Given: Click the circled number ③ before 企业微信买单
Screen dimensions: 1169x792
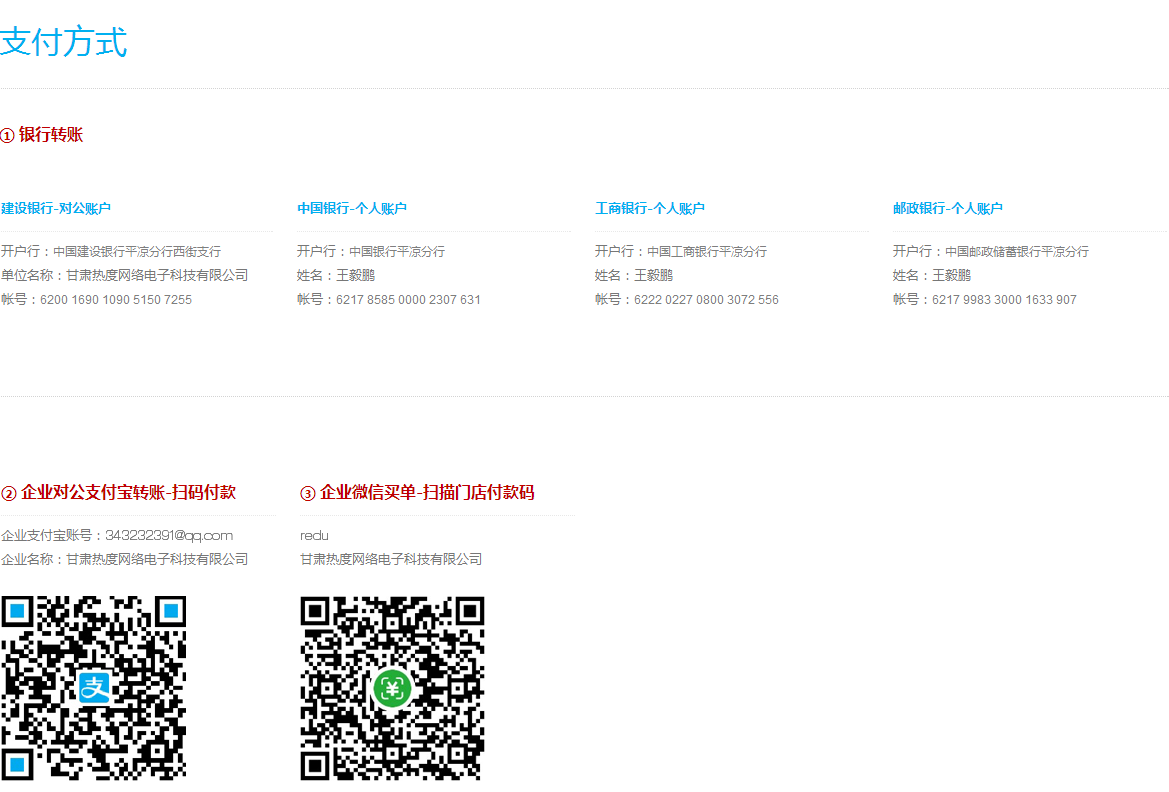Looking at the screenshot, I should click(308, 493).
